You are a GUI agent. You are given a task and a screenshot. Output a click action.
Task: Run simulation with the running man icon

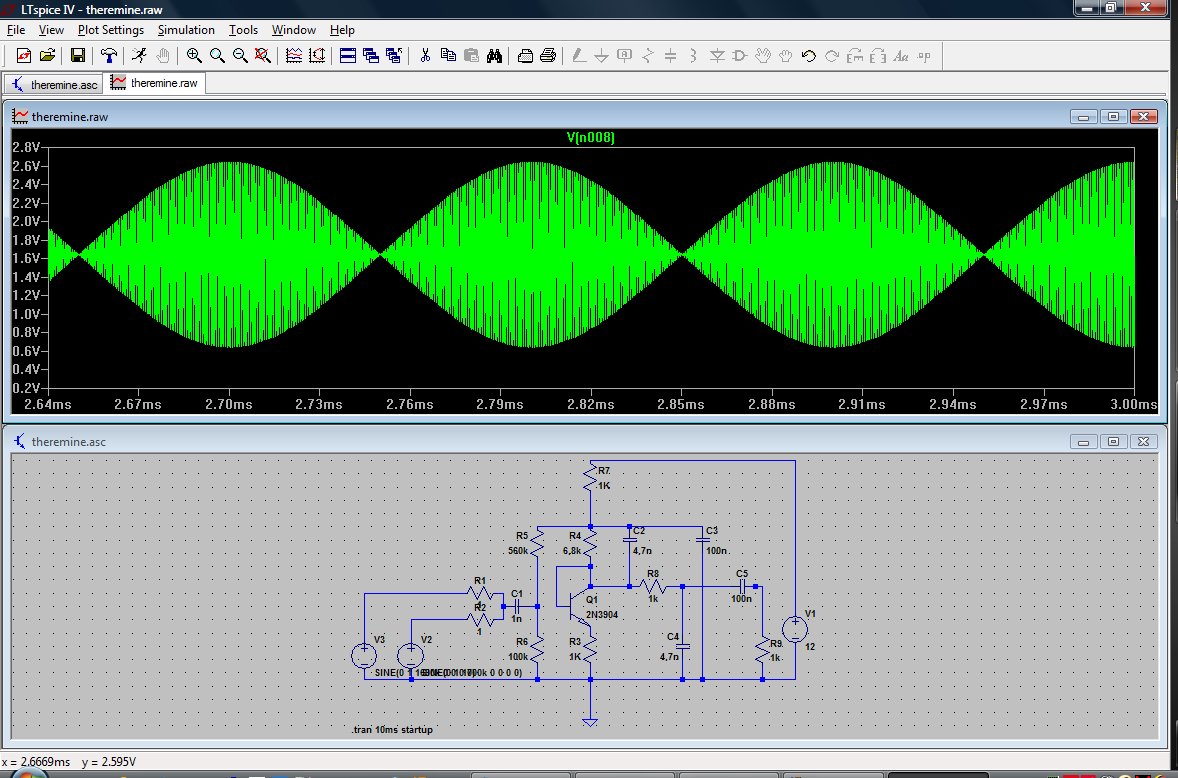coord(140,56)
